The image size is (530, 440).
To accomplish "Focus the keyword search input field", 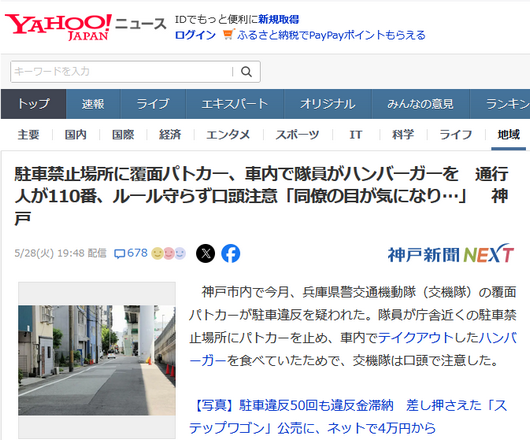I will (121, 72).
